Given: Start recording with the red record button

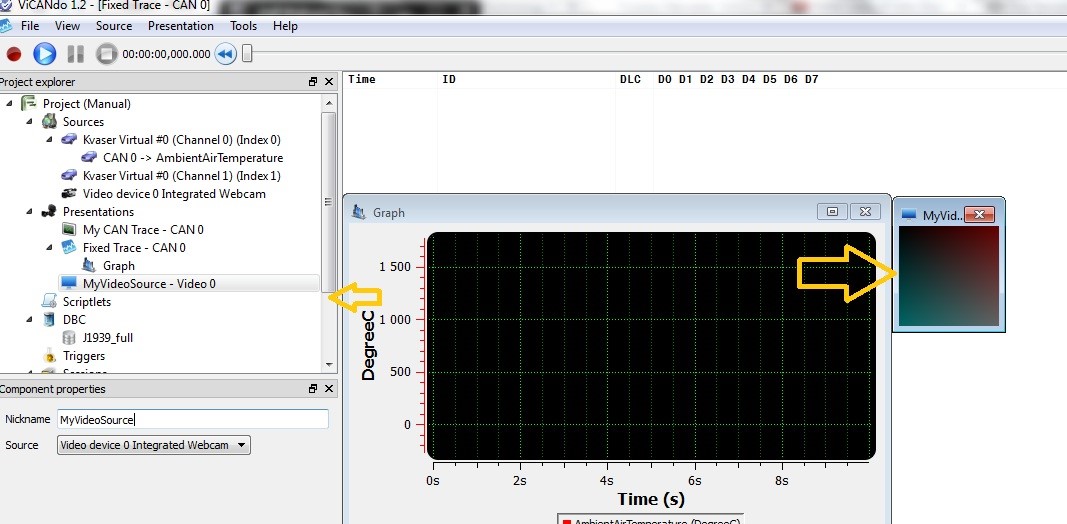Looking at the screenshot, I should (x=14, y=54).
